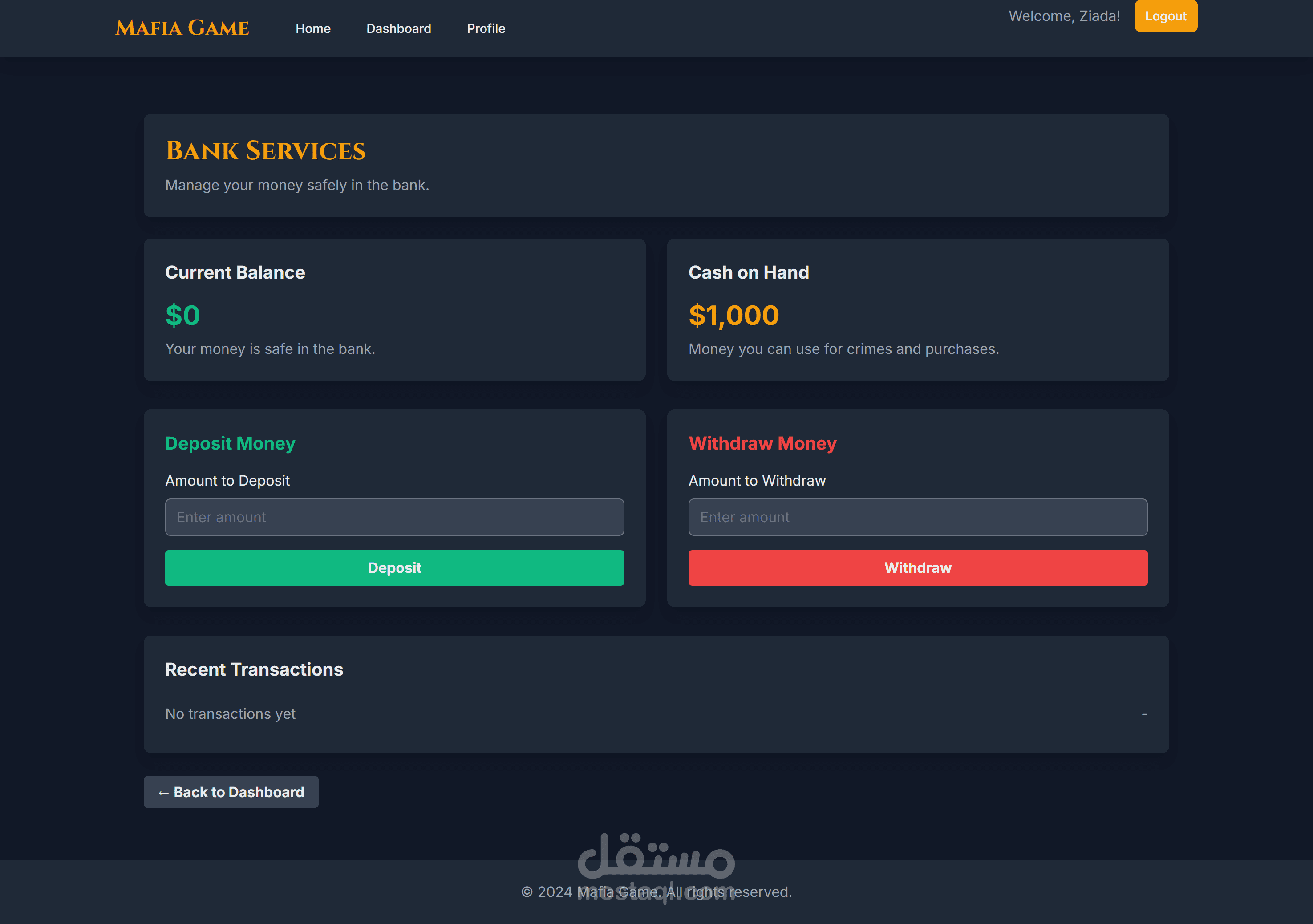The height and width of the screenshot is (924, 1313).
Task: Go to Dashboard in navbar
Action: pyautogui.click(x=399, y=28)
